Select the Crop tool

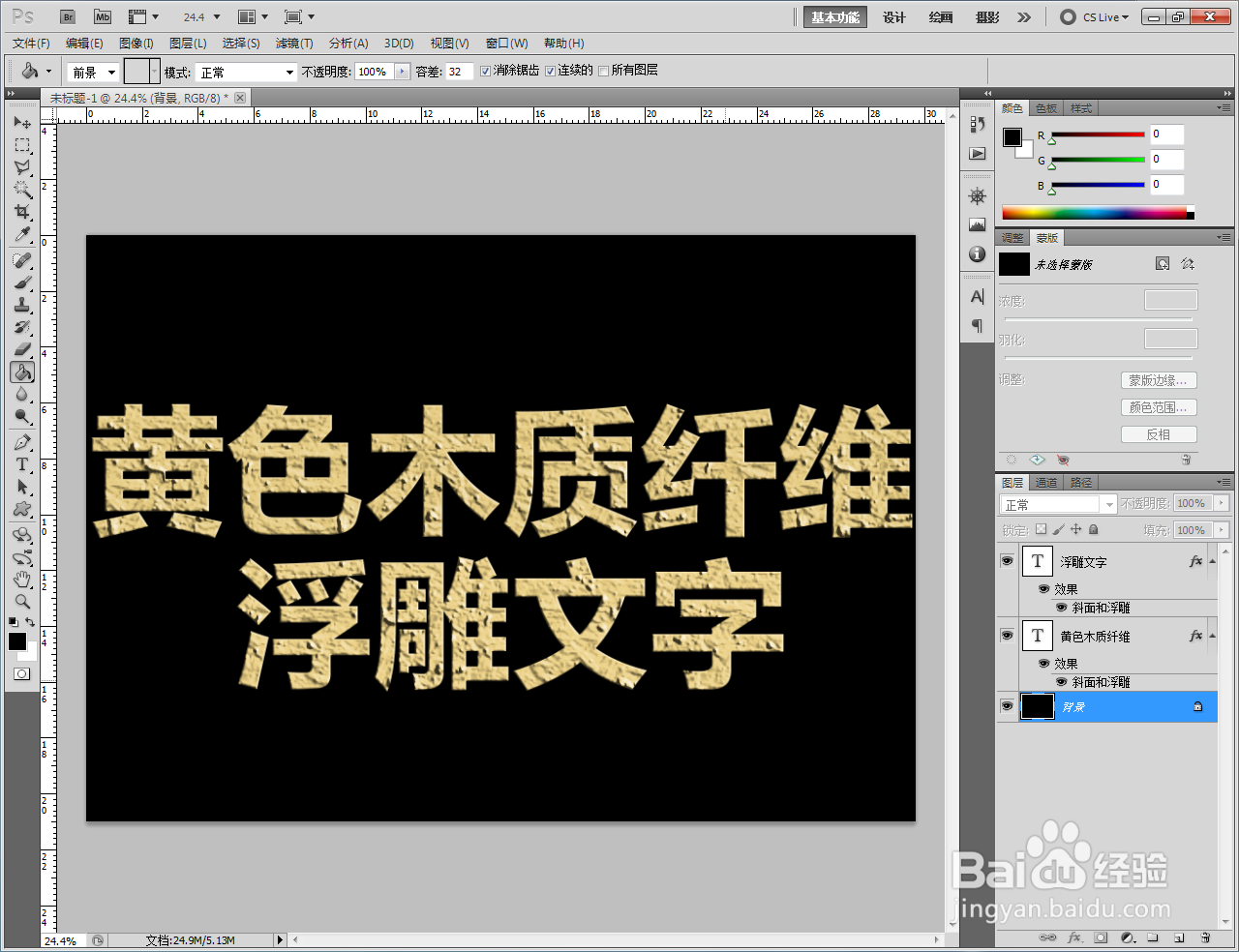[22, 212]
